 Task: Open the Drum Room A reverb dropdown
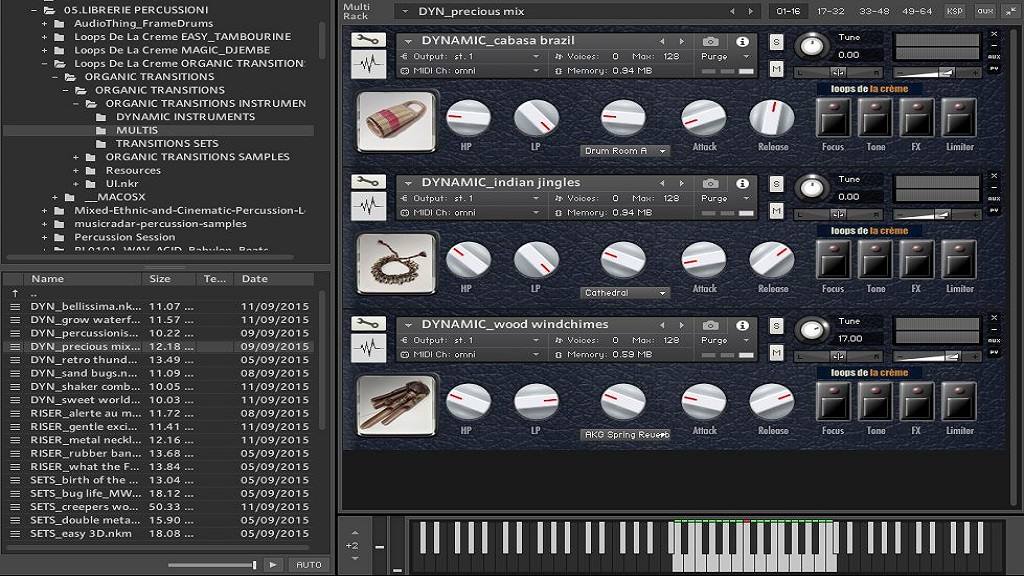pyautogui.click(x=625, y=151)
